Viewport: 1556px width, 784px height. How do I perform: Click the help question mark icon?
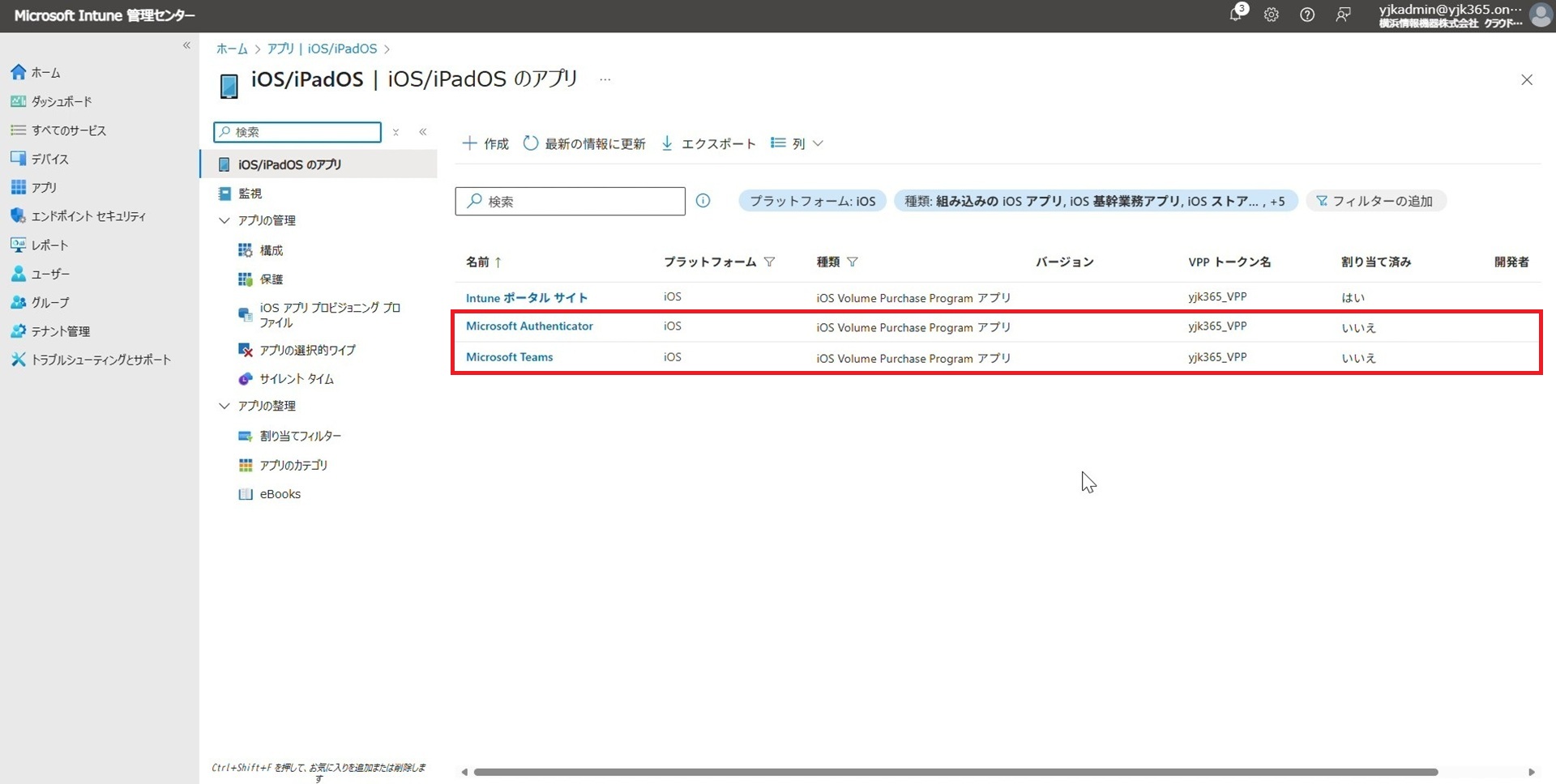click(1306, 15)
